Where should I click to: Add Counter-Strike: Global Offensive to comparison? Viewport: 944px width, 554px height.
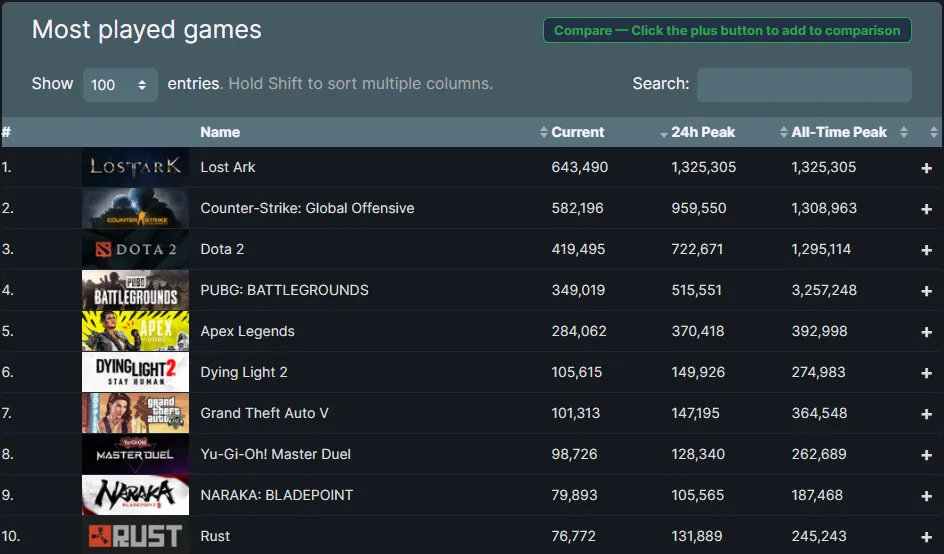927,209
